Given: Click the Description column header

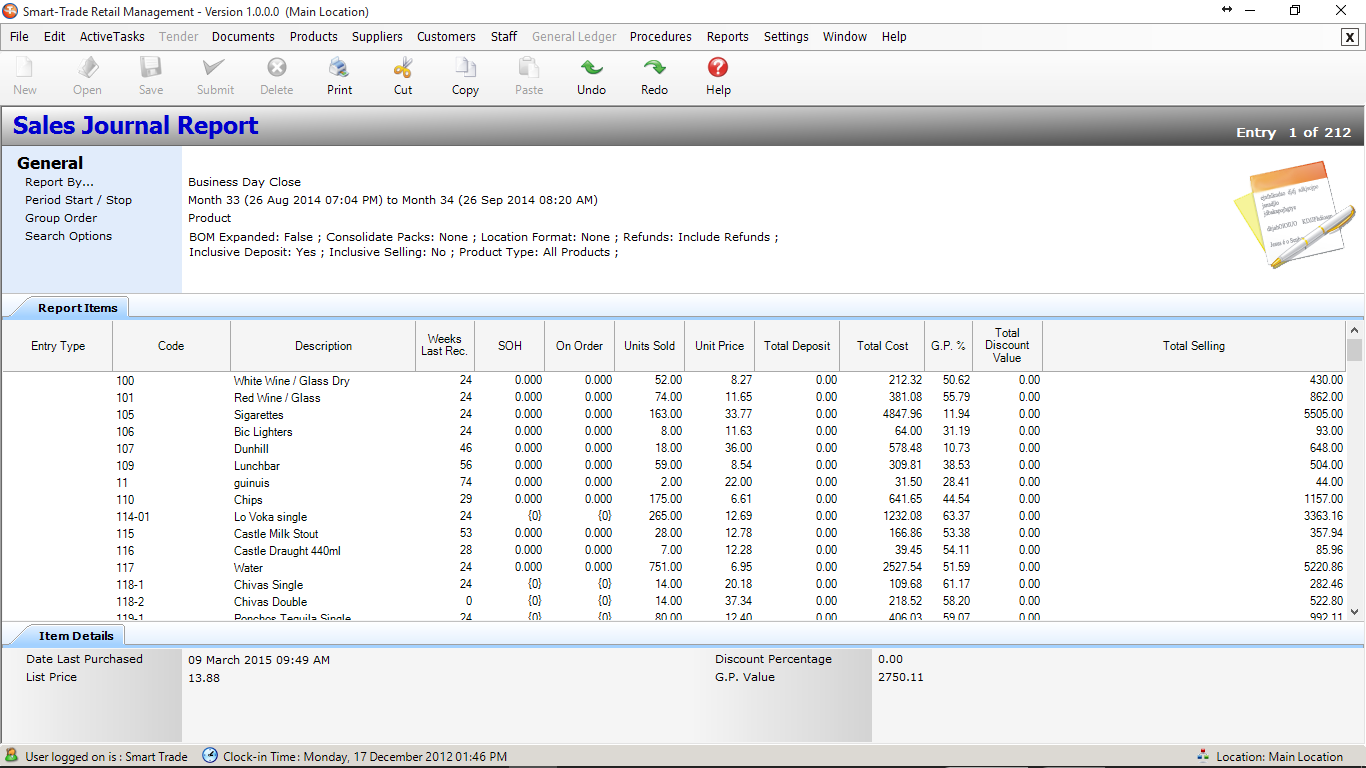Looking at the screenshot, I should pos(323,346).
